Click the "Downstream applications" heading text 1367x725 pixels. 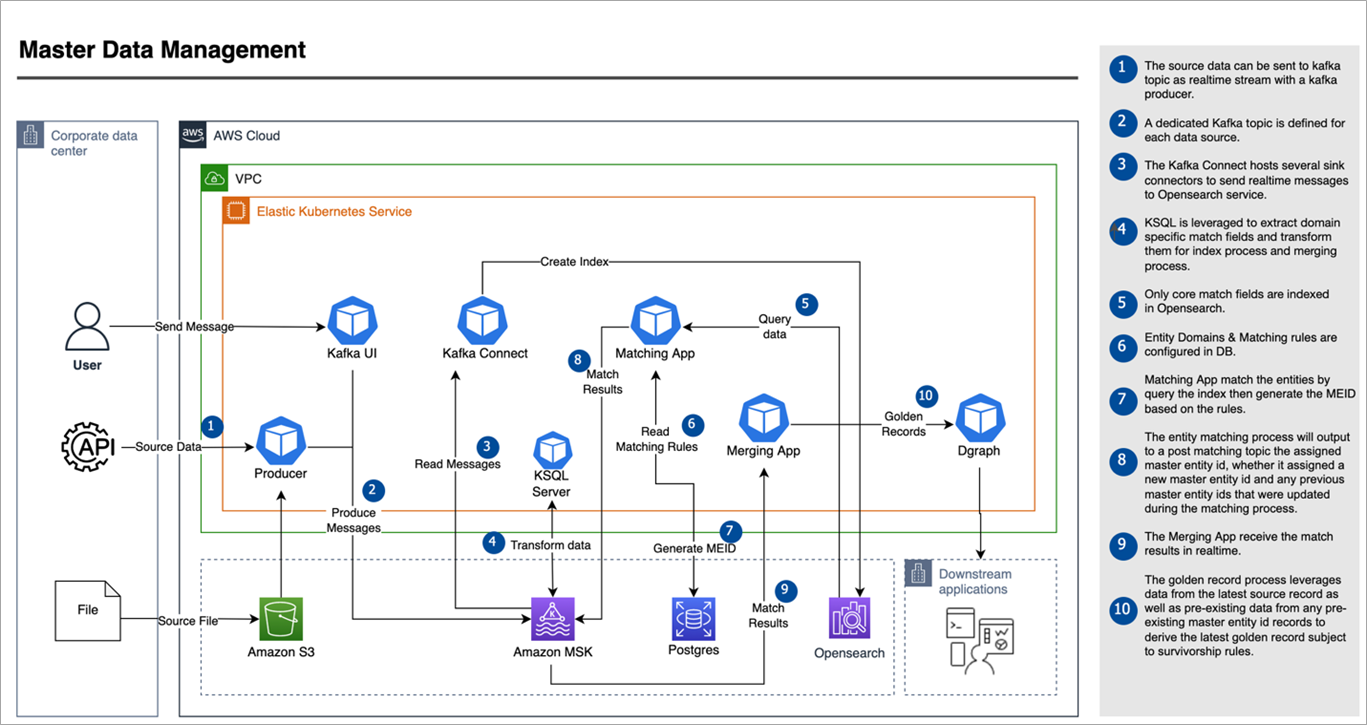coord(975,582)
